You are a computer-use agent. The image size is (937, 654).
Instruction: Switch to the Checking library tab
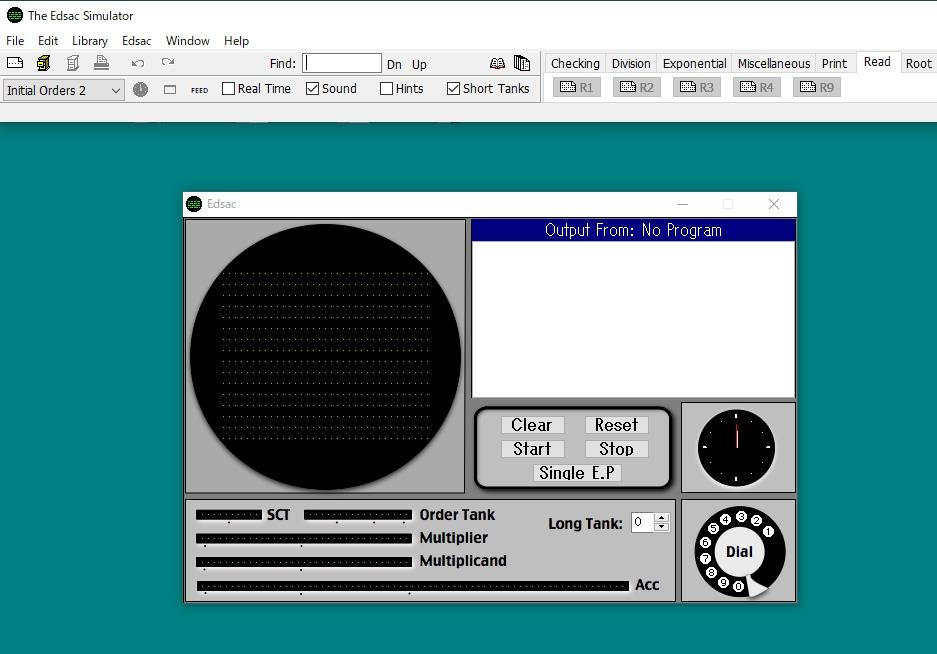(x=575, y=63)
